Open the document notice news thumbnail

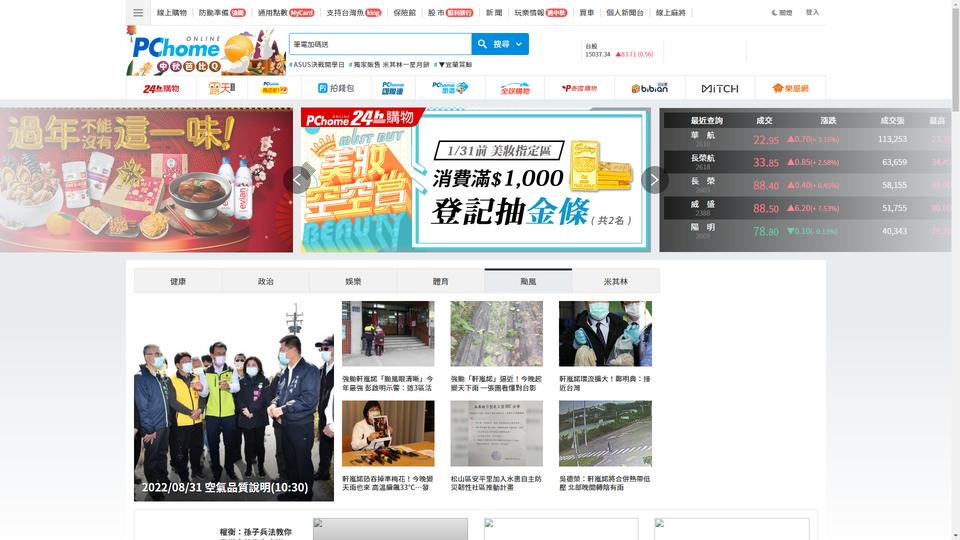click(497, 433)
